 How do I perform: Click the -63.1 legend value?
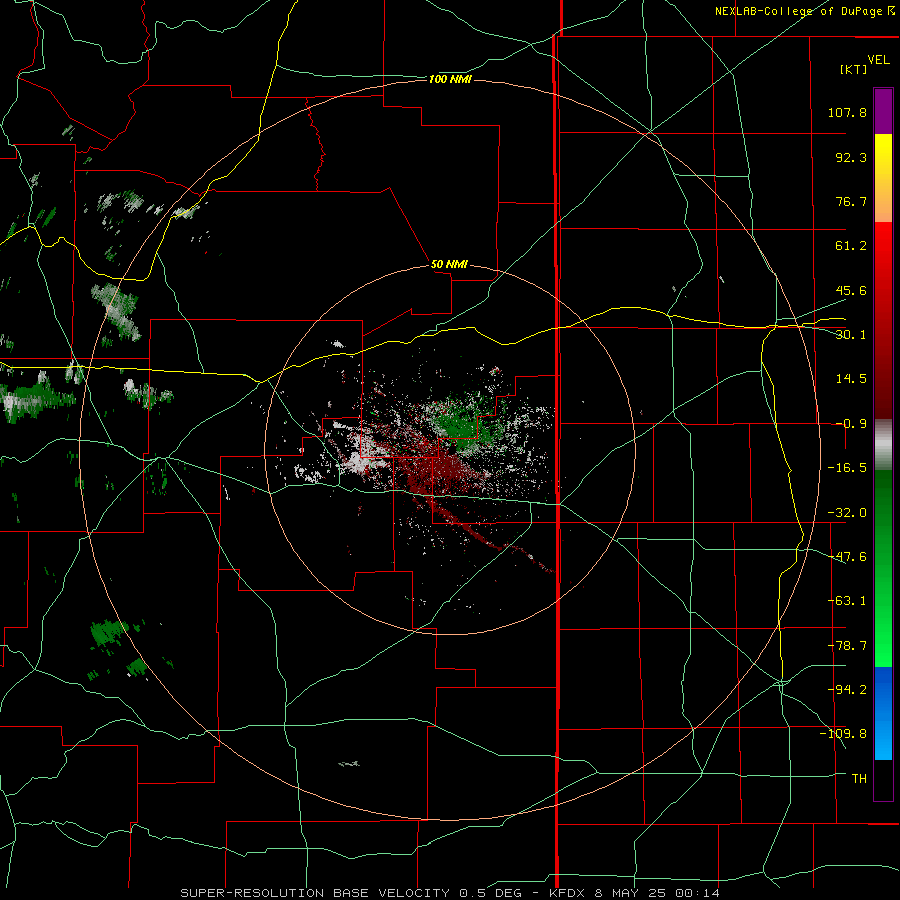[847, 601]
